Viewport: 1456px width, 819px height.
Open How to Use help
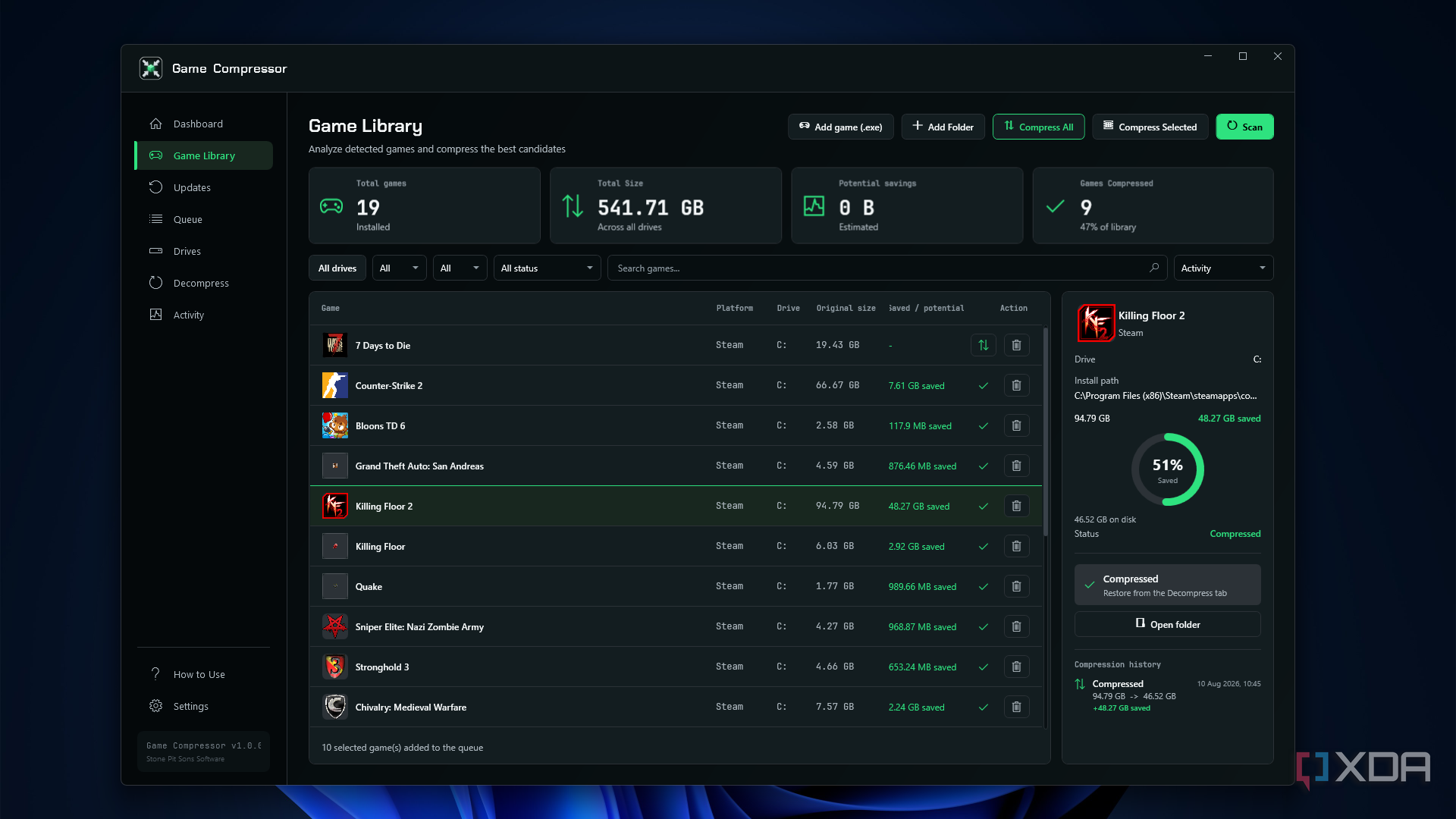pyautogui.click(x=203, y=674)
